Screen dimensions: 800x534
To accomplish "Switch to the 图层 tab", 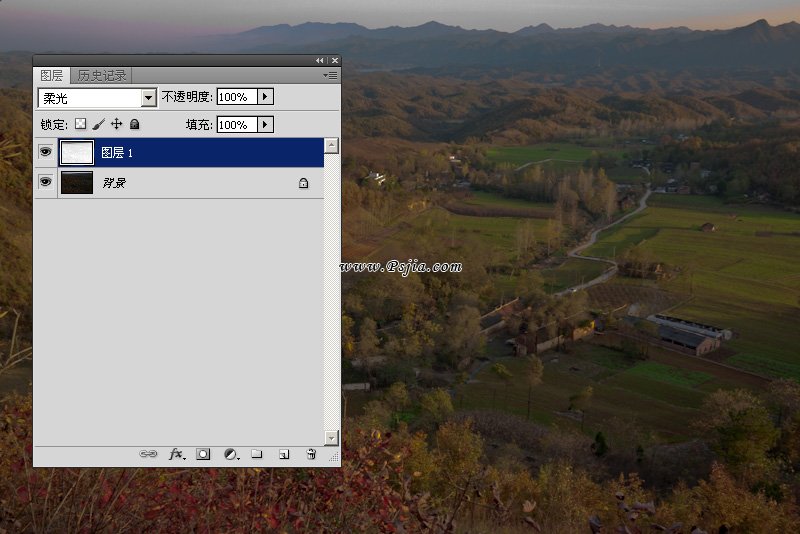I will 52,75.
